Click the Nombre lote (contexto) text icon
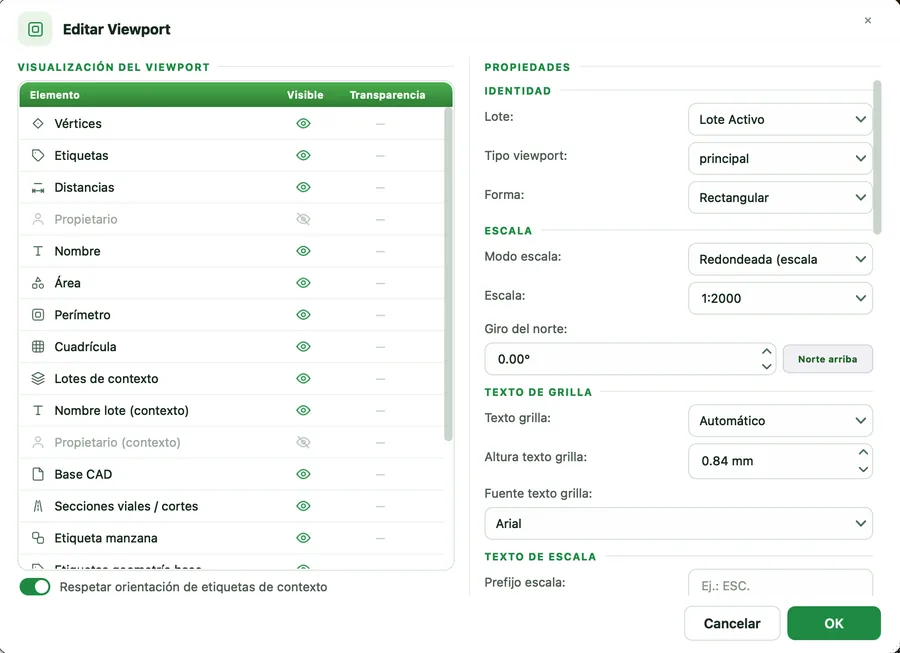The width and height of the screenshot is (900, 653). [38, 410]
